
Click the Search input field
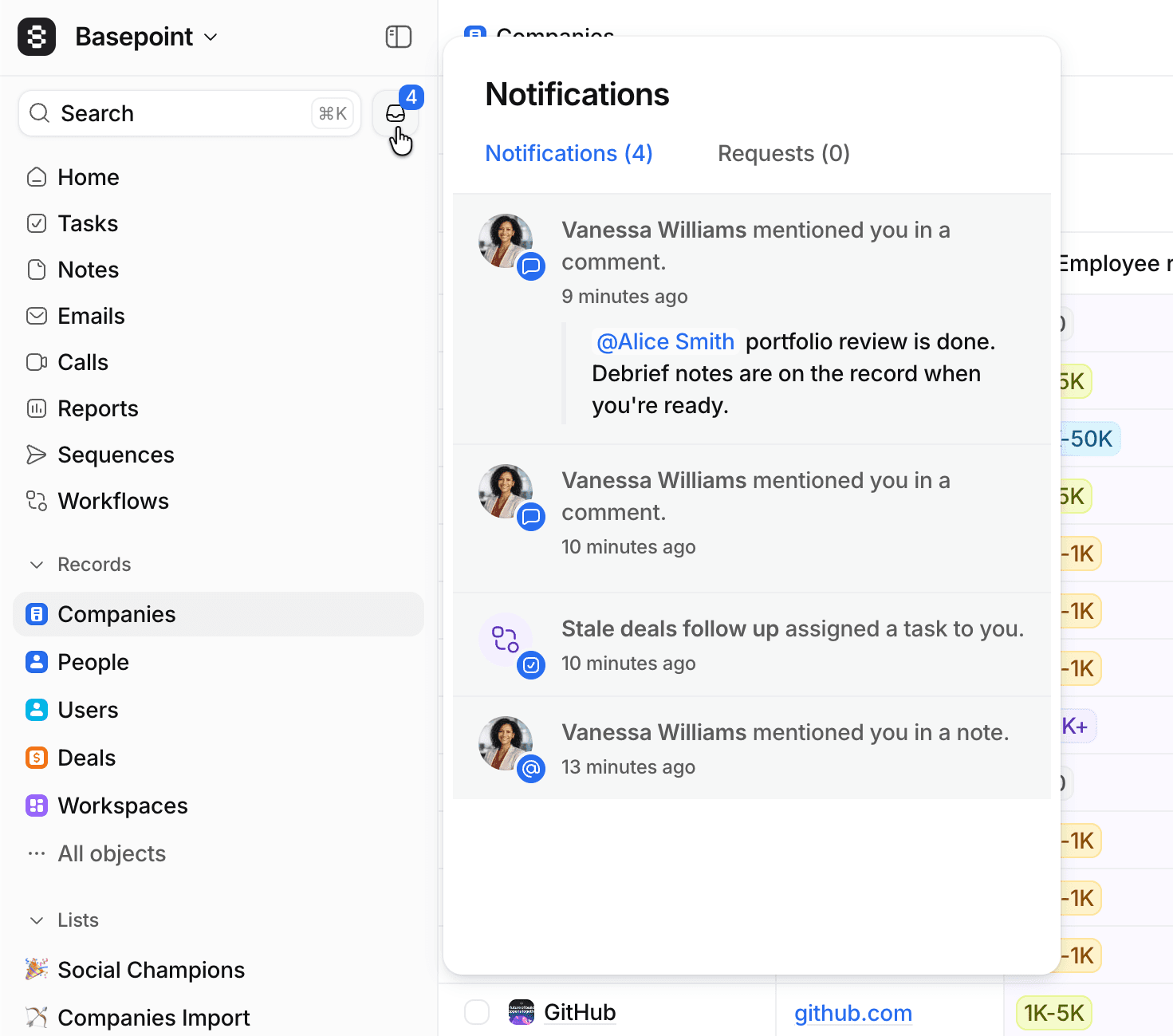(x=190, y=113)
